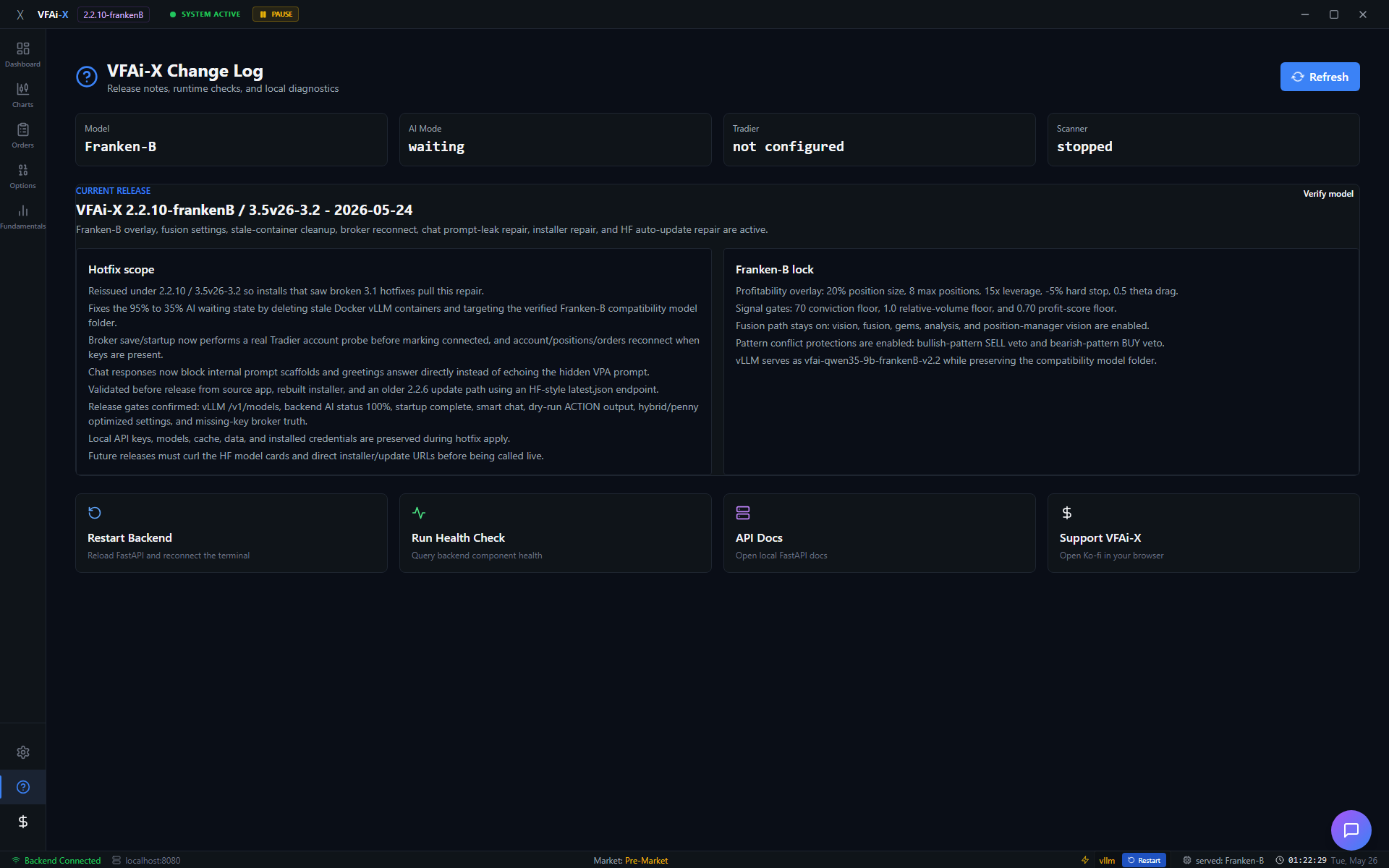Open the chat bubble floating button

click(1351, 830)
